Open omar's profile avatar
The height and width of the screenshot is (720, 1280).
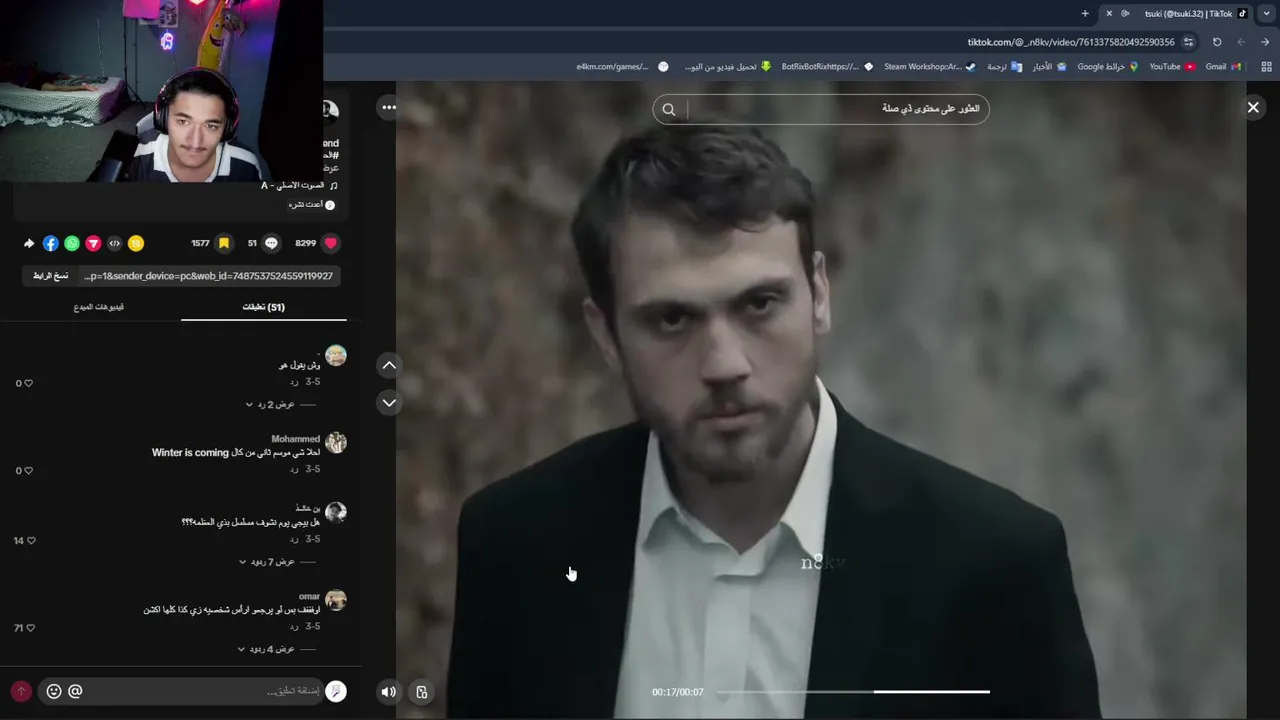336,600
